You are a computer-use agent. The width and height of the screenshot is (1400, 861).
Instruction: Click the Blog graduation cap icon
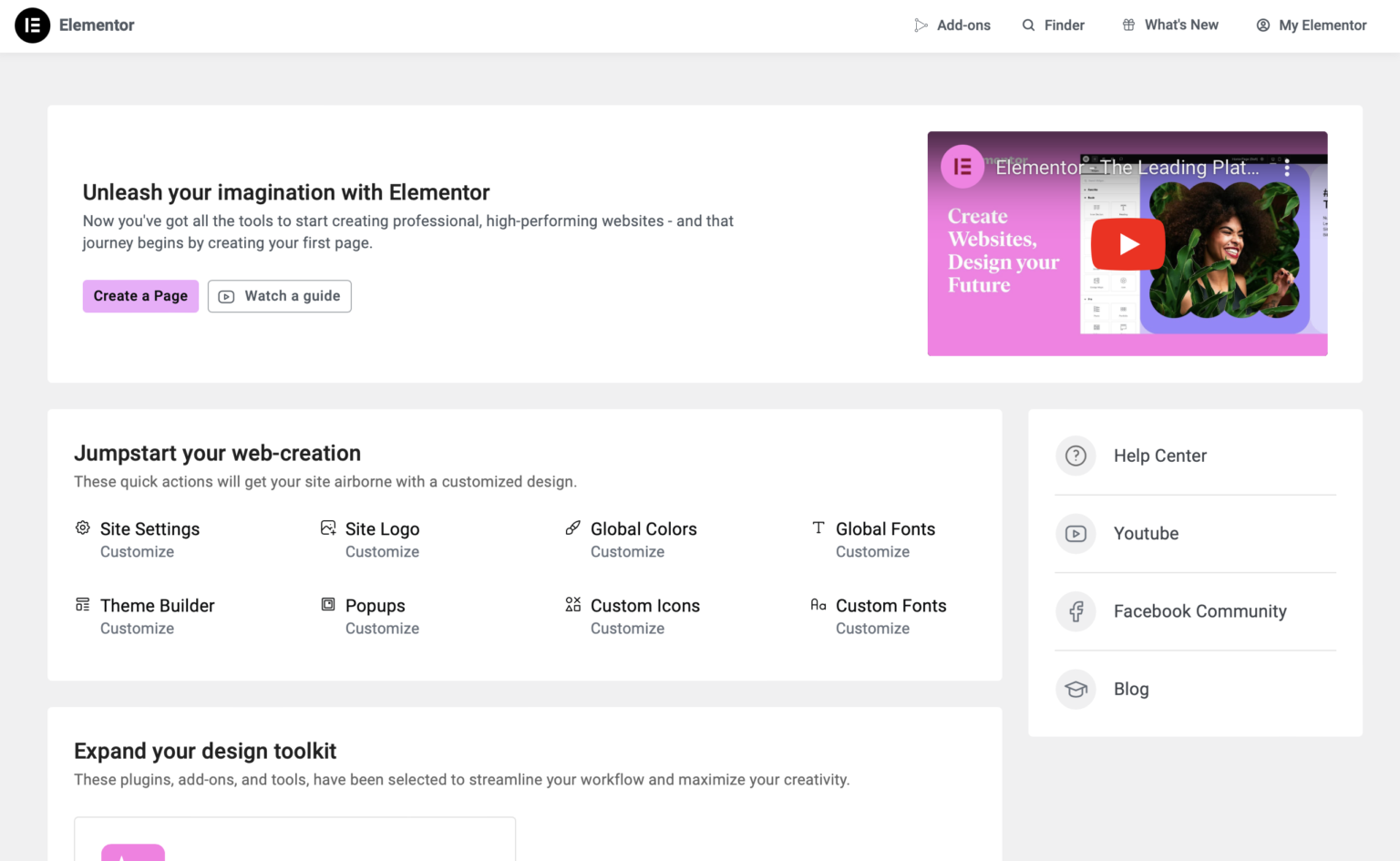tap(1076, 690)
